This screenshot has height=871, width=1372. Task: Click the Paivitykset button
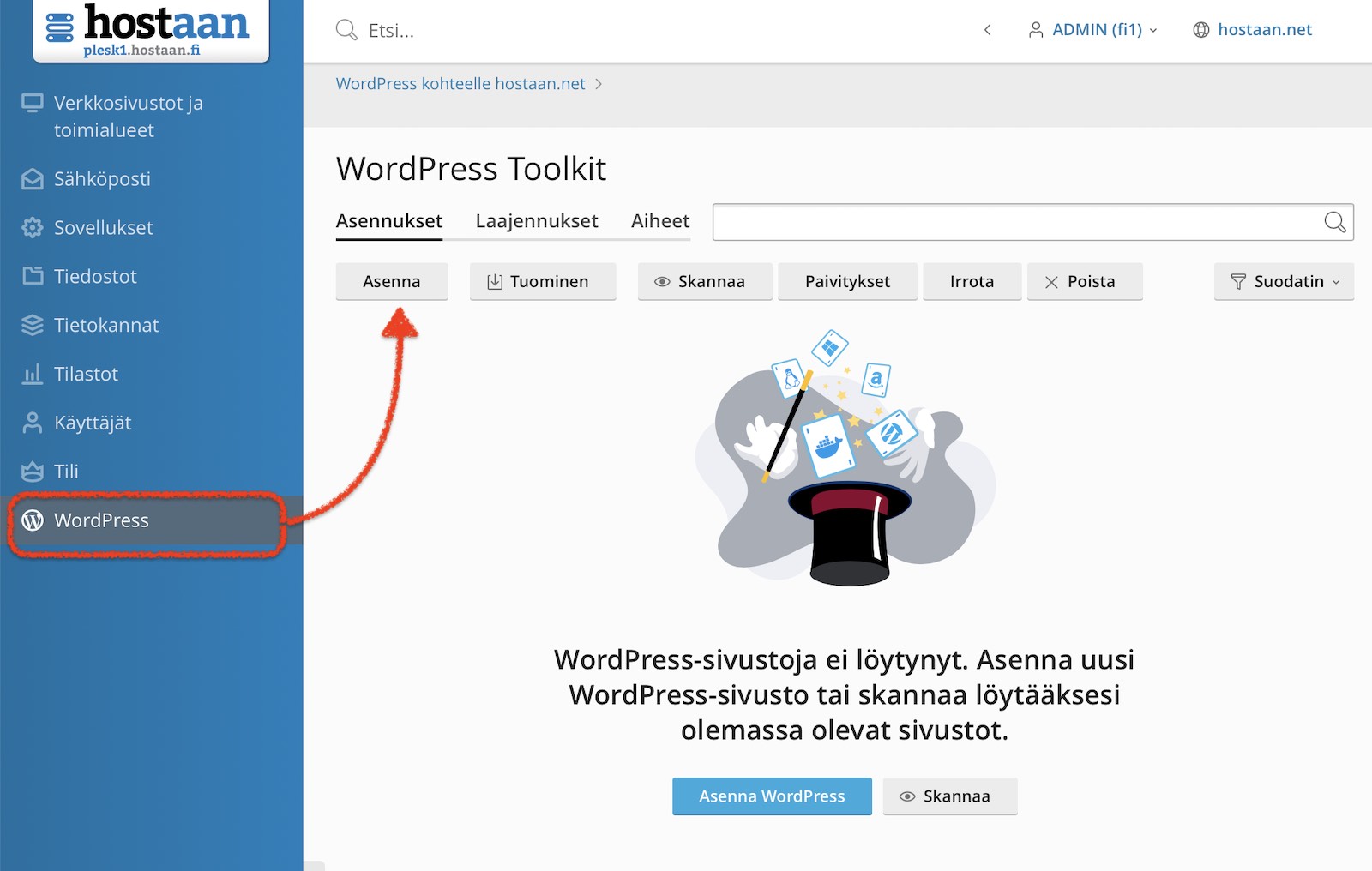847,282
